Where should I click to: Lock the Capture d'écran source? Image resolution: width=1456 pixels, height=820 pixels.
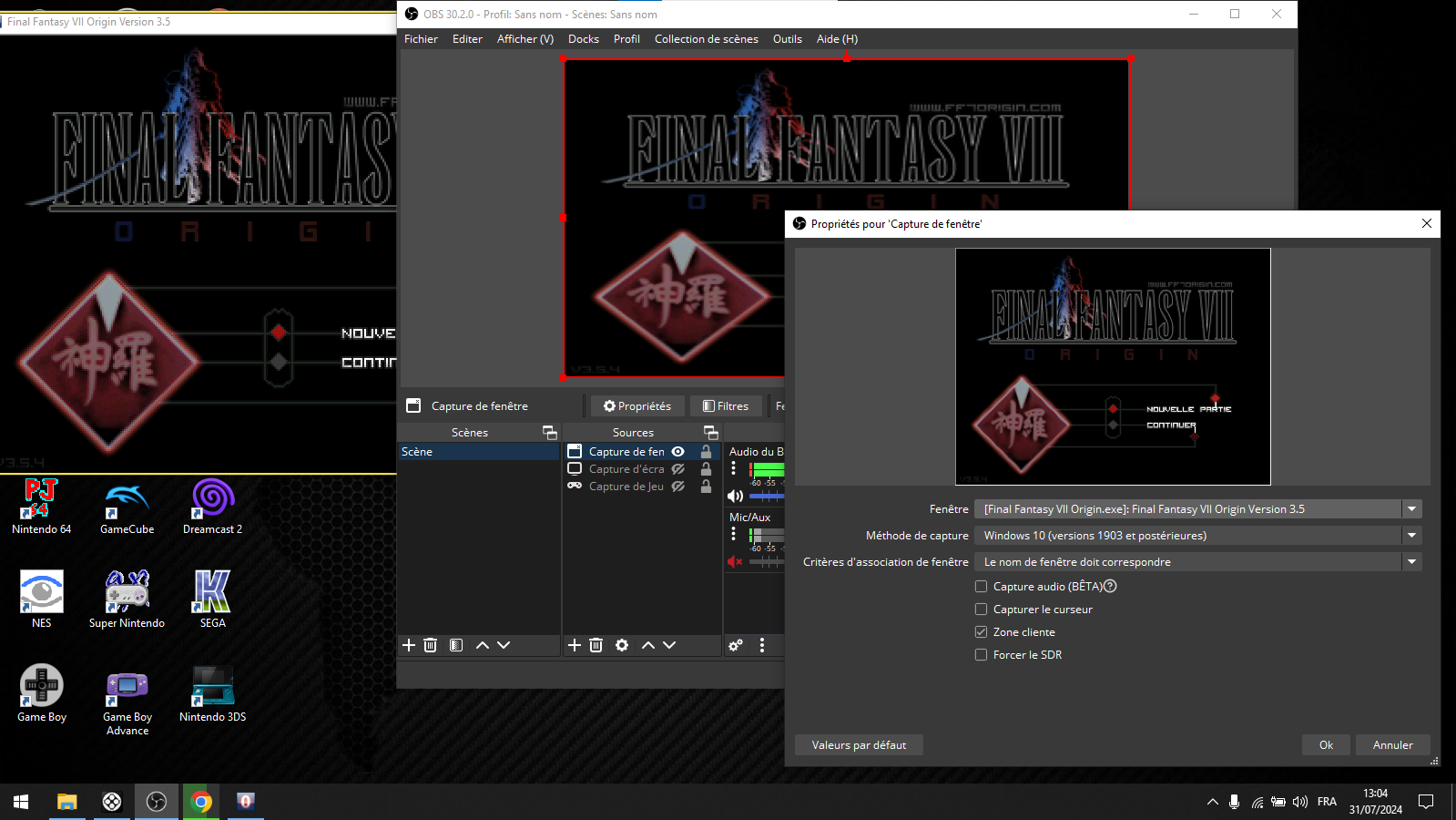pos(706,468)
